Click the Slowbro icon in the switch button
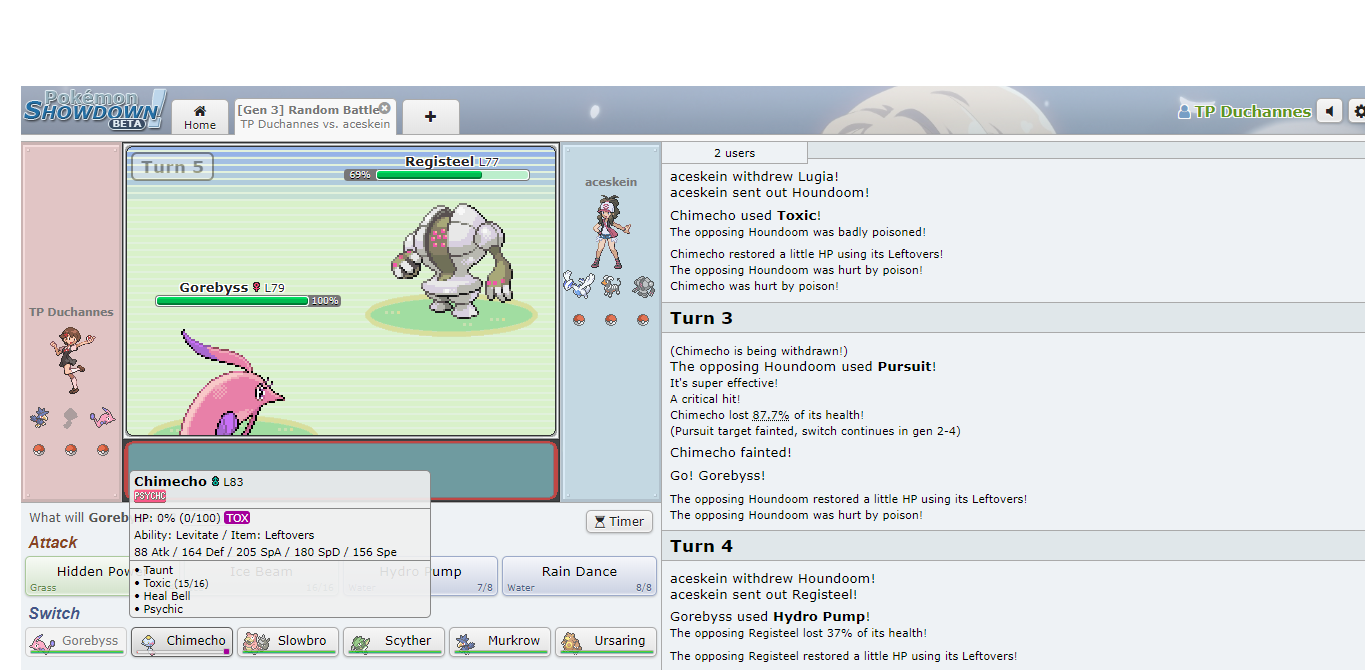 click(x=257, y=641)
